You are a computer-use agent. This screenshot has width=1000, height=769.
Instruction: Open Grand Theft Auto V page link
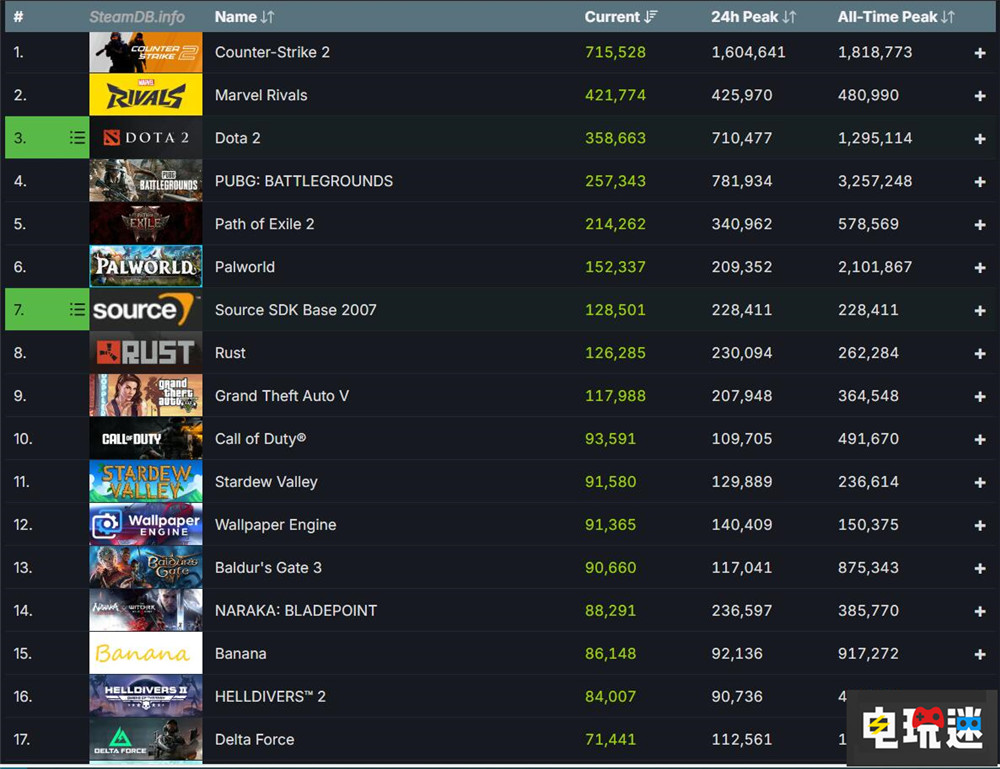[x=281, y=396]
